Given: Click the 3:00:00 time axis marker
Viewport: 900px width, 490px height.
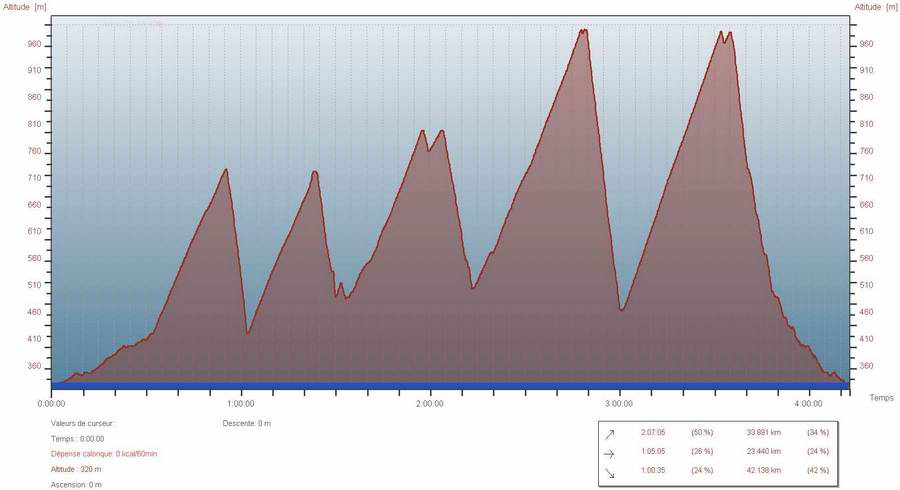Looking at the screenshot, I should coord(619,404).
